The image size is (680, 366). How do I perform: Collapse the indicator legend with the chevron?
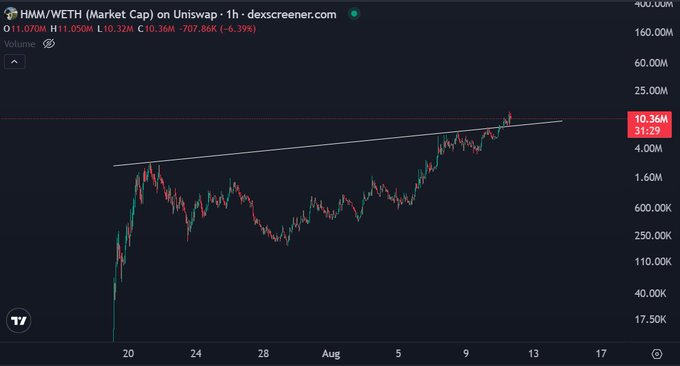point(14,62)
